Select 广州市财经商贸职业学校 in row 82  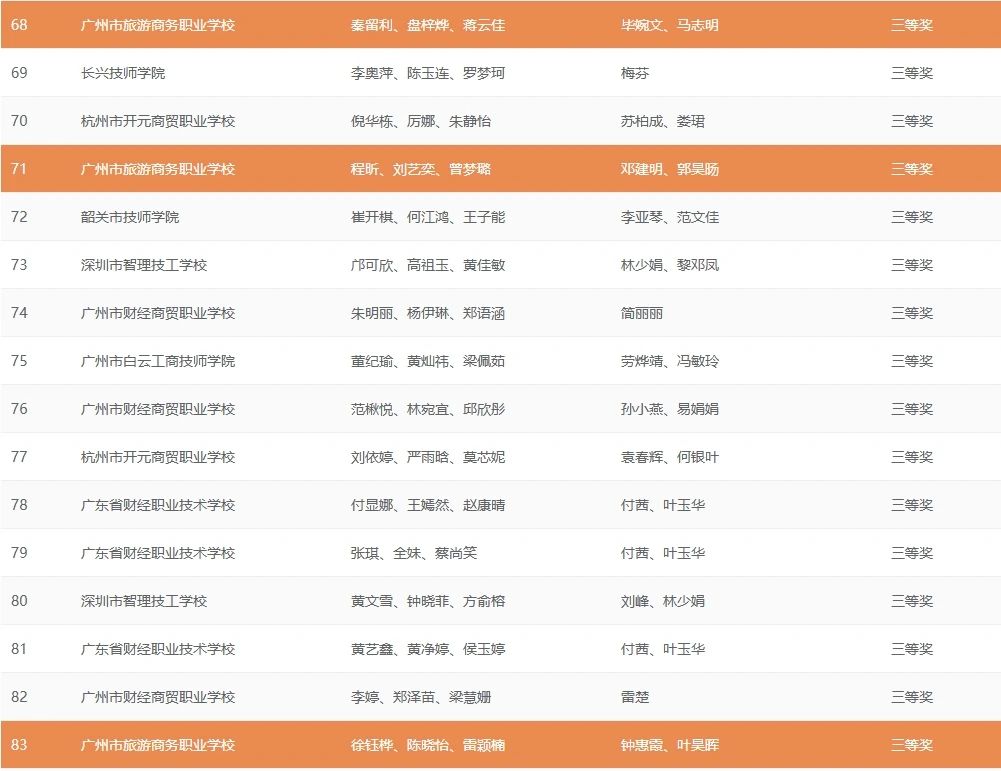158,696
